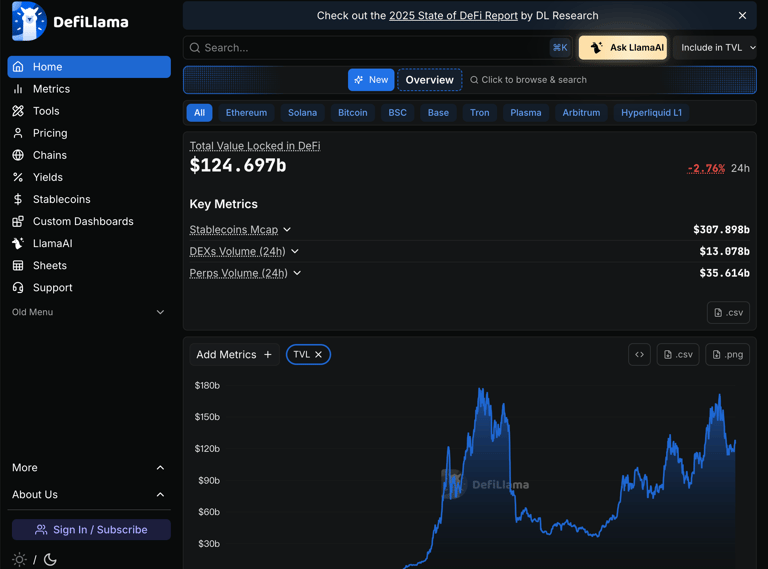Click the $124.697b TVL value
Image resolution: width=768 pixels, height=569 pixels.
[x=238, y=166]
